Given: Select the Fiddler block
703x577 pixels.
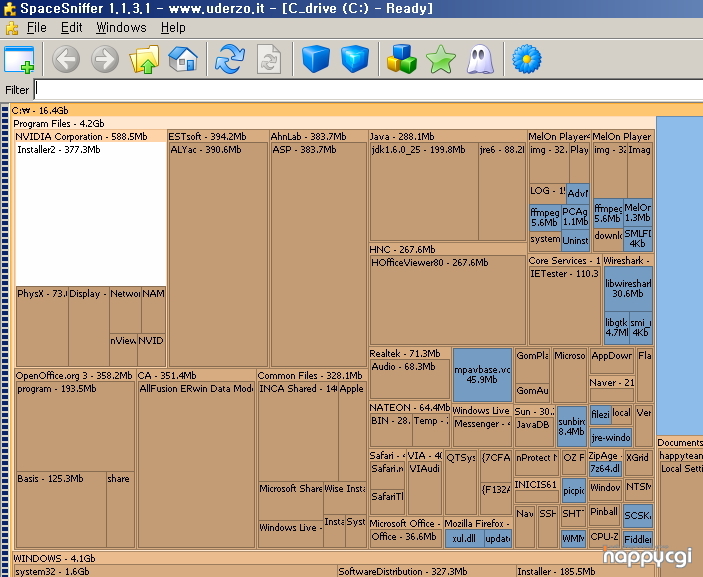Looking at the screenshot, I should (638, 539).
